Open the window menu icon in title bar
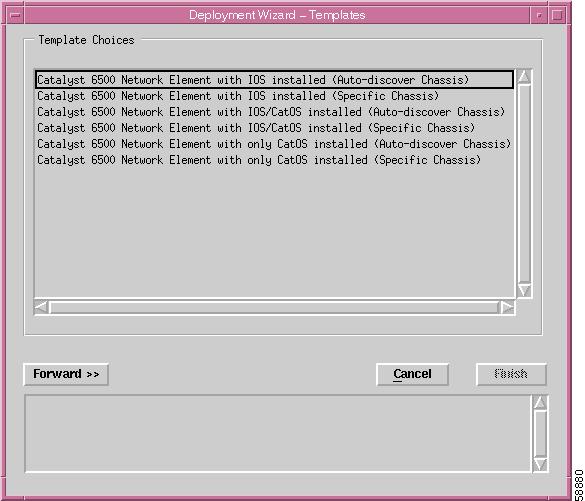The width and height of the screenshot is (585, 501). tap(15, 15)
